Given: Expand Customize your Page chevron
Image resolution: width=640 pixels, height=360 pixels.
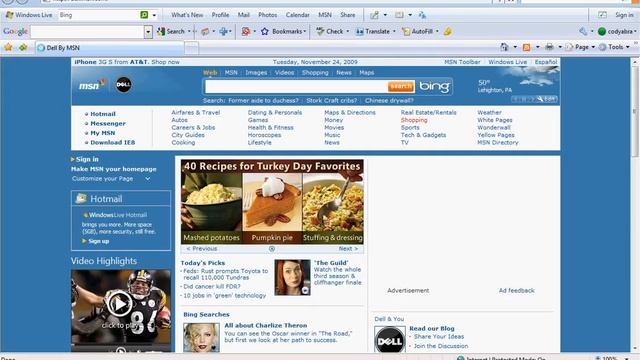Looking at the screenshot, I should pos(148,179).
